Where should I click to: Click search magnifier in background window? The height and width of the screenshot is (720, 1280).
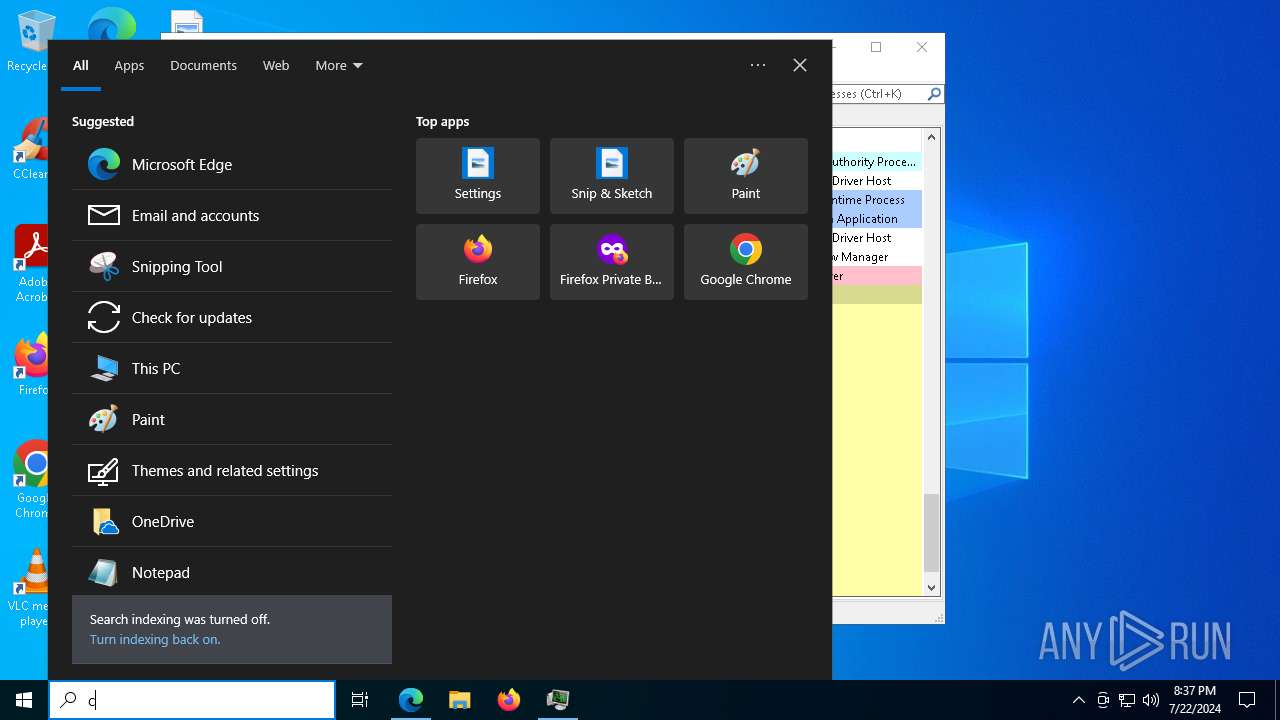934,94
